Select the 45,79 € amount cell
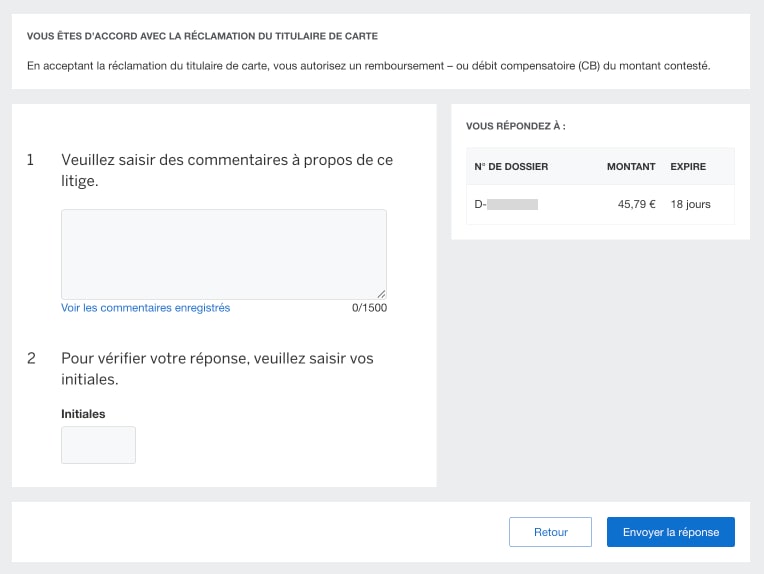The height and width of the screenshot is (574, 764). coord(636,204)
